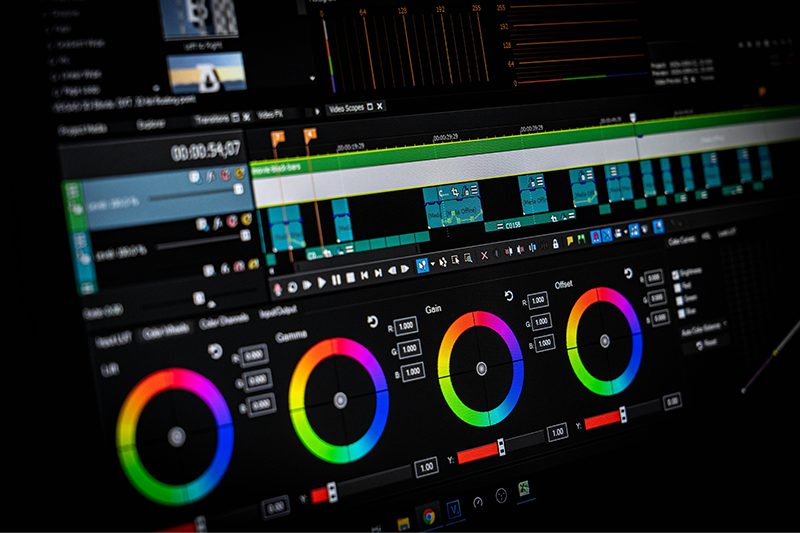The width and height of the screenshot is (800, 533).
Task: Switch to the Input/Output tab
Action: click(x=278, y=312)
